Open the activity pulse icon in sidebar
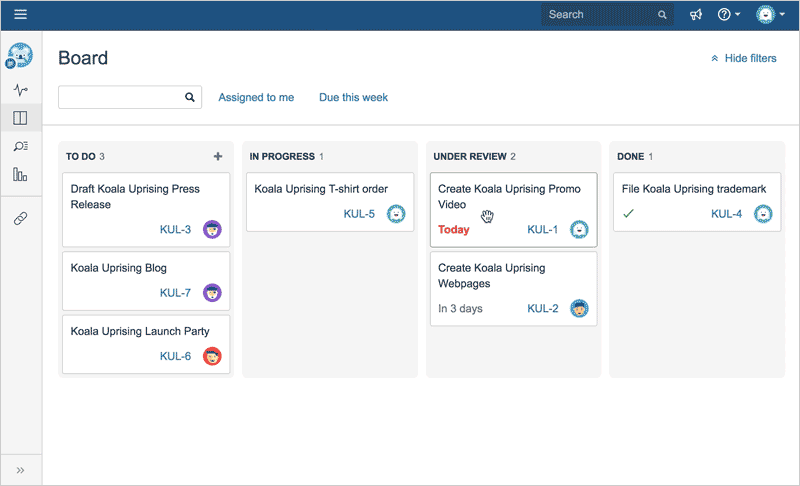The width and height of the screenshot is (800, 486). click(20, 90)
